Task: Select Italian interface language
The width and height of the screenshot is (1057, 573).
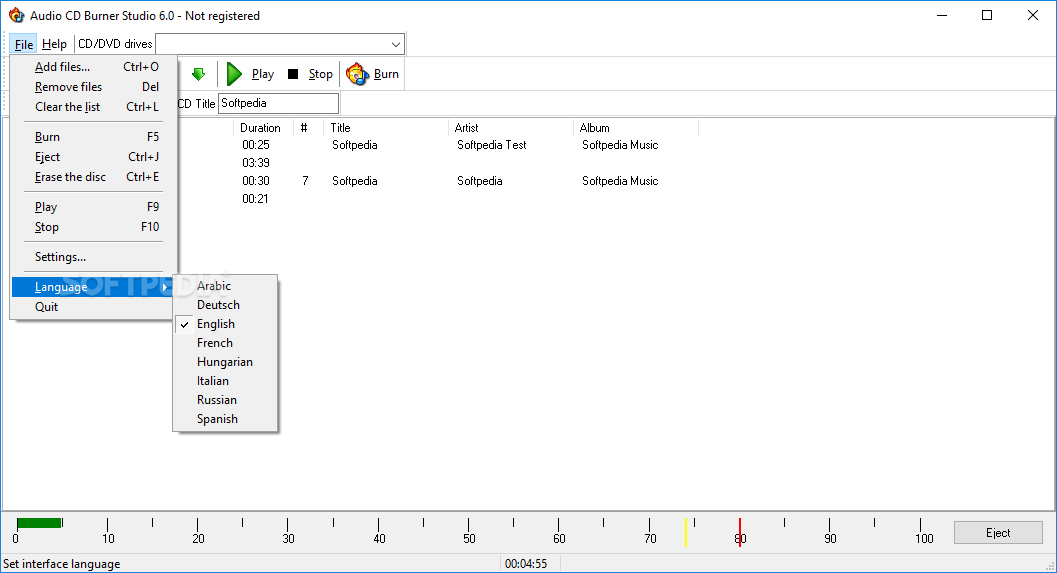Action: [225, 381]
